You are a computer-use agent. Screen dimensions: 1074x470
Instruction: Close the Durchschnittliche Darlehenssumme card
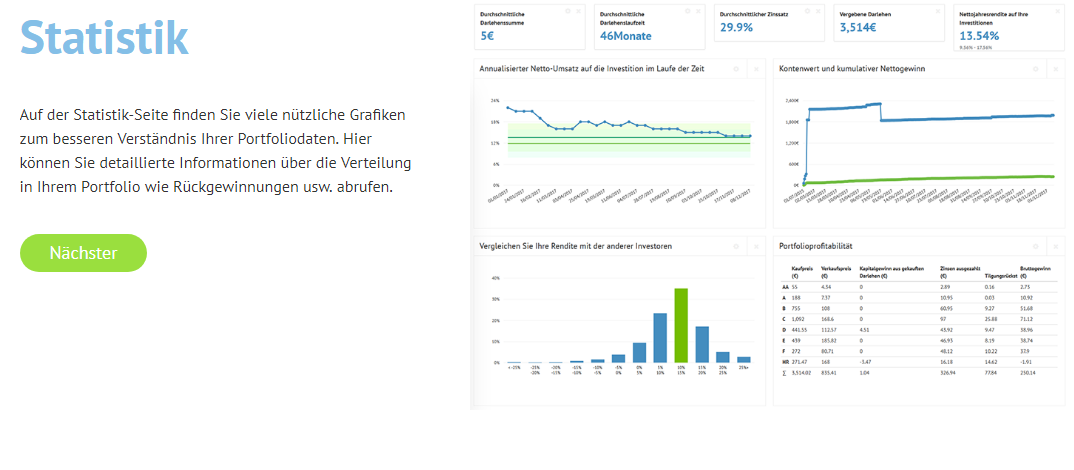[579, 11]
